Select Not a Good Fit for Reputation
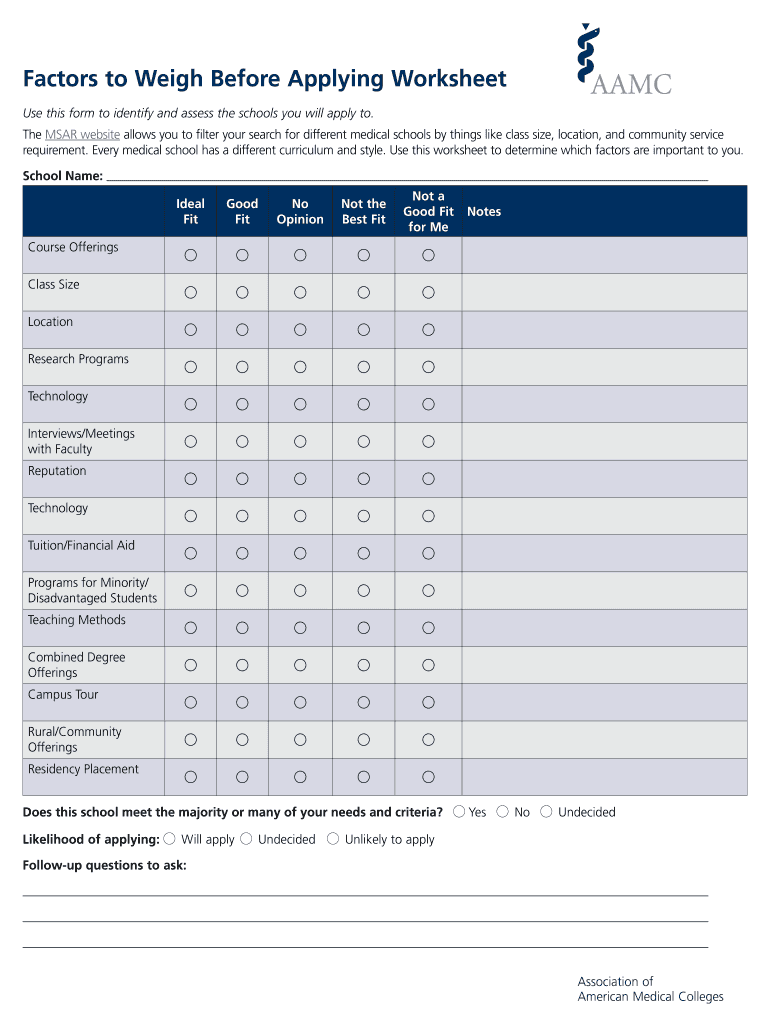 coord(428,479)
